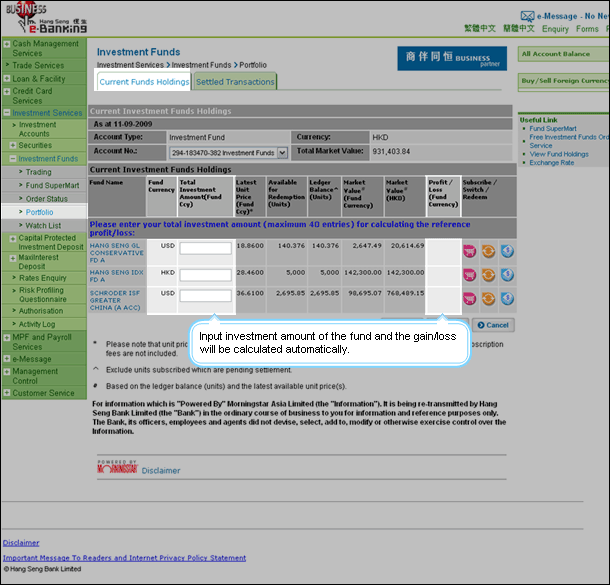Click Disclaimer link beside Morningstar logo
This screenshot has width=610, height=585.
click(x=161, y=471)
